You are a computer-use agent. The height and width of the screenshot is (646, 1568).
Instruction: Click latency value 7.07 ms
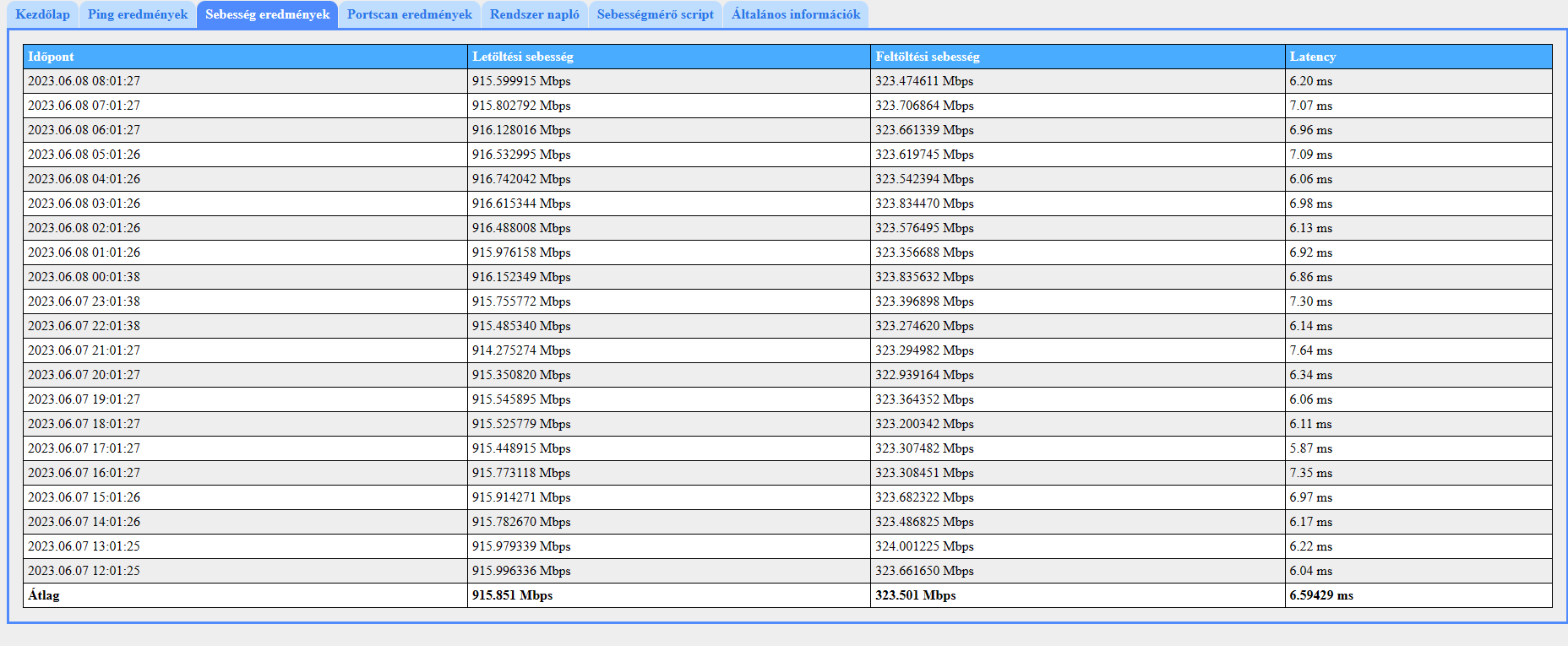click(1311, 106)
